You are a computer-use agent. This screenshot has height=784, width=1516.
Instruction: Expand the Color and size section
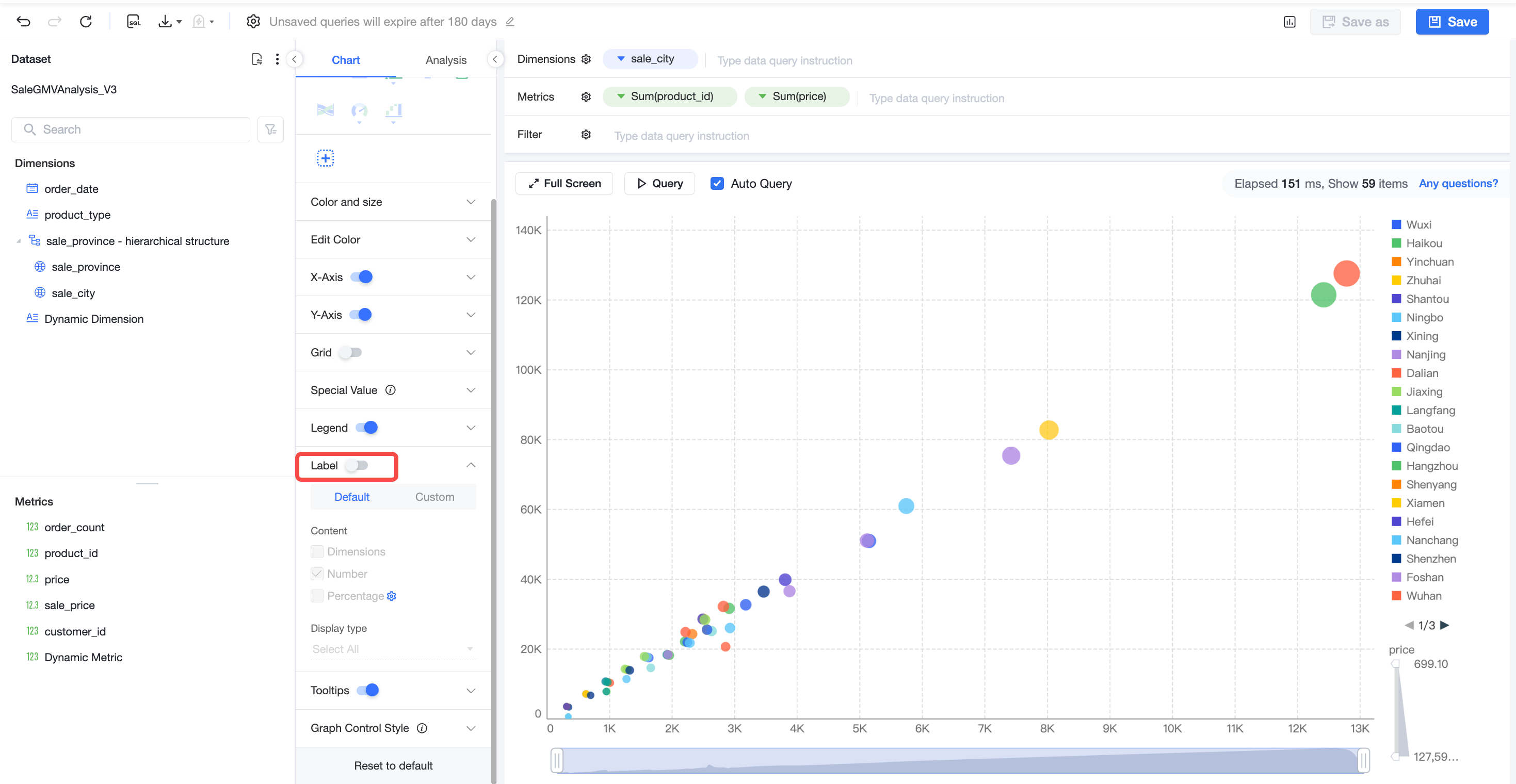click(x=393, y=202)
